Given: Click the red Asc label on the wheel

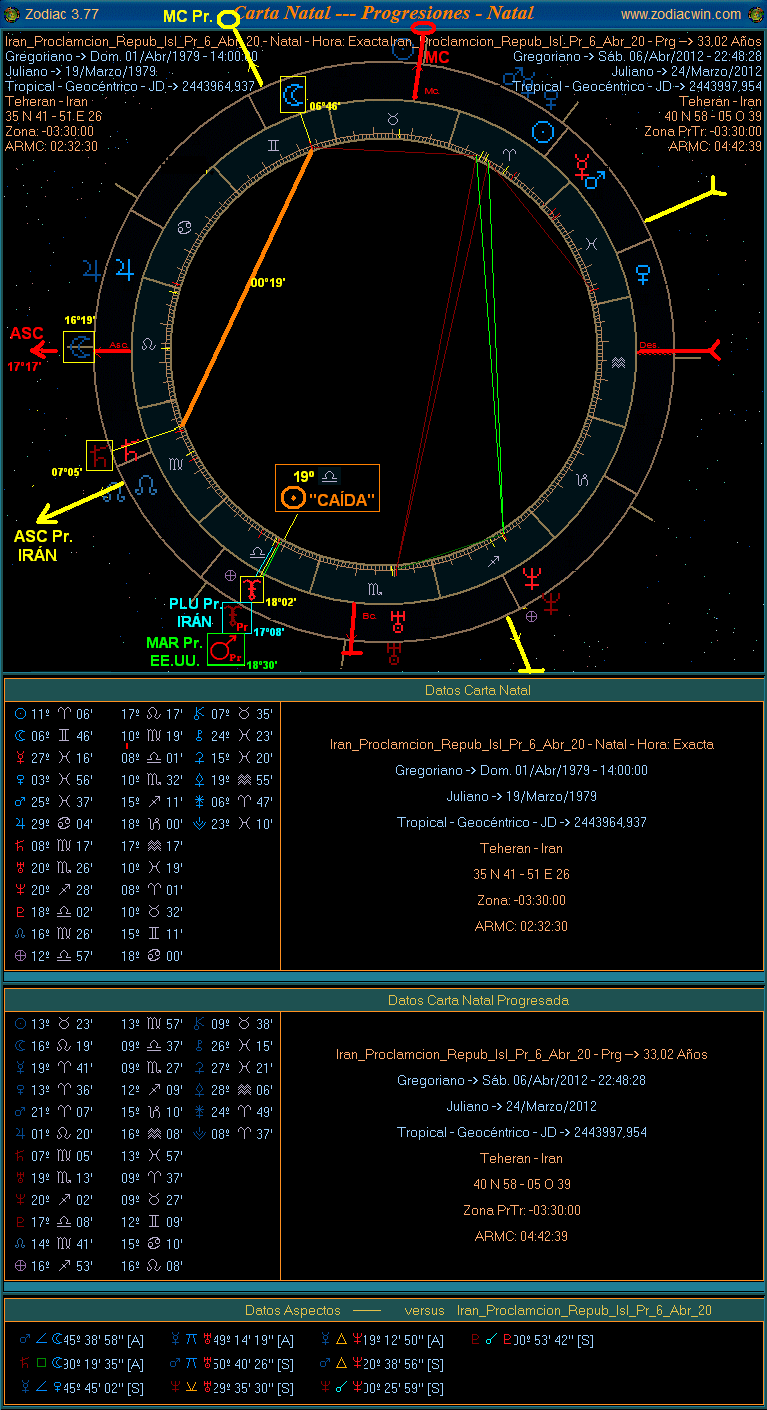Looking at the screenshot, I should point(120,345).
